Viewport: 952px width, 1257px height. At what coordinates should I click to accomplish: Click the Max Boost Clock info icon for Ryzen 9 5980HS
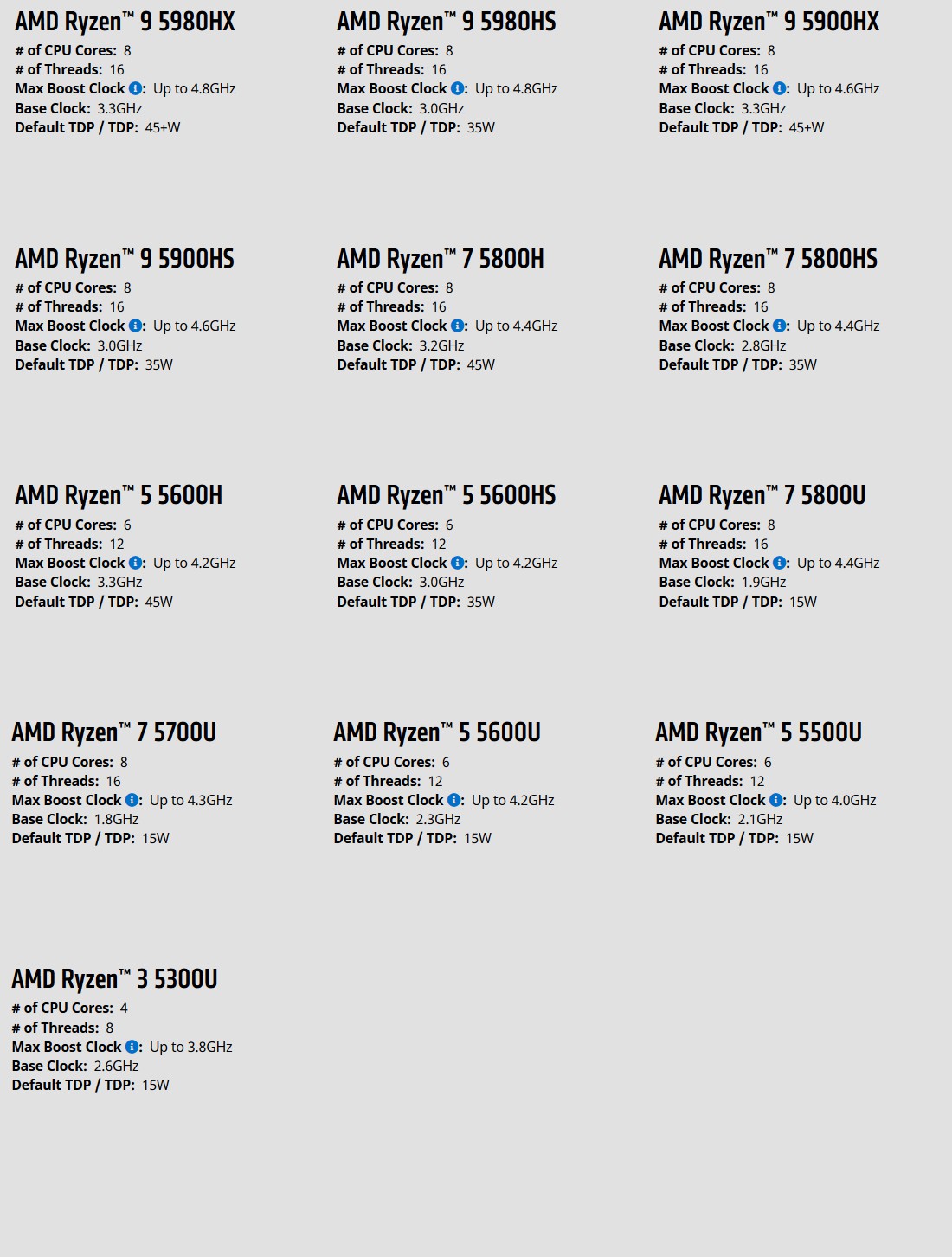click(x=458, y=88)
